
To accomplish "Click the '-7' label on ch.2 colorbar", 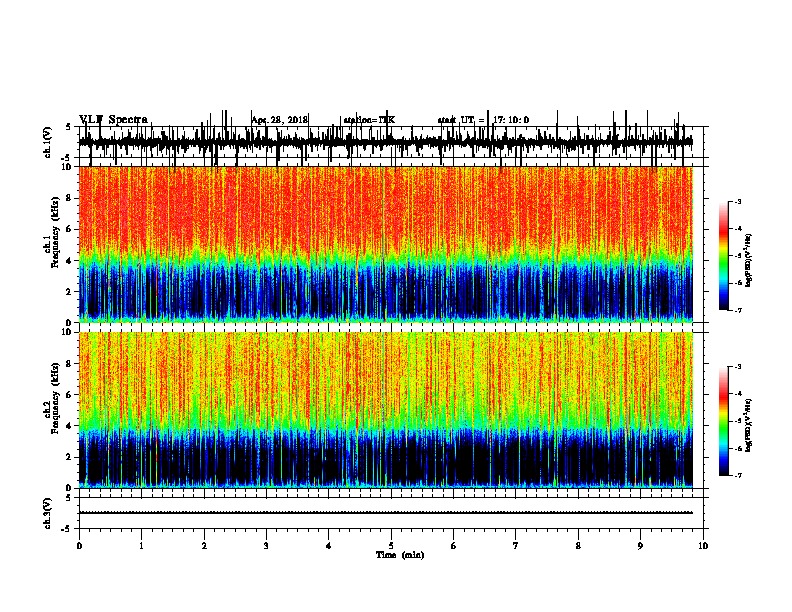I will [x=737, y=476].
